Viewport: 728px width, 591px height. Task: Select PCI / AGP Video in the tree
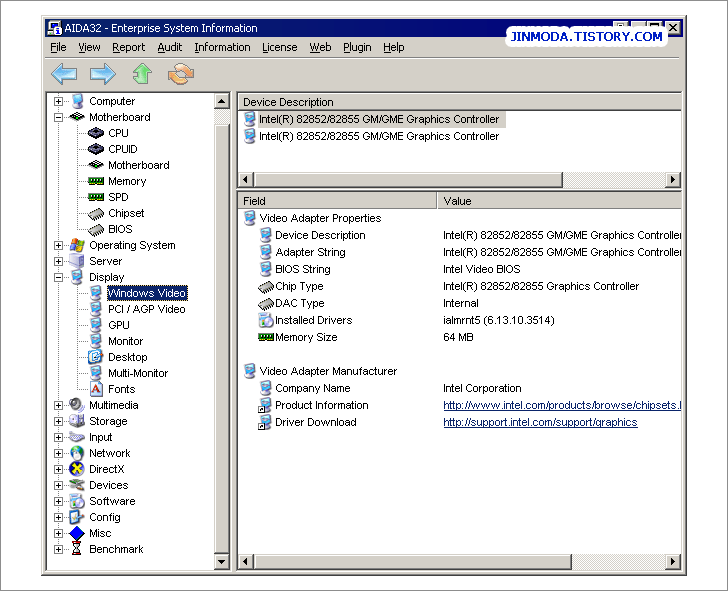pyautogui.click(x=147, y=309)
